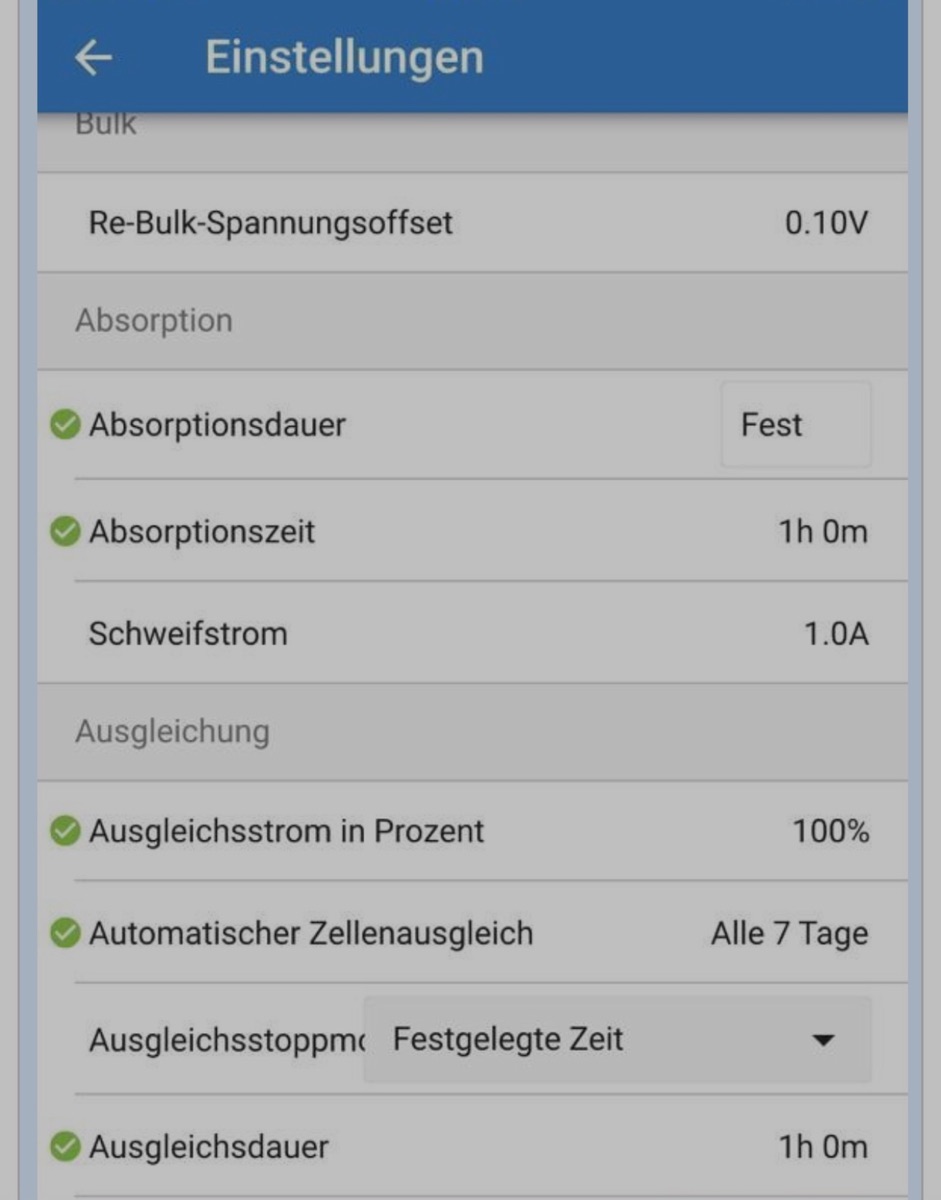This screenshot has height=1200, width=941.
Task: Select the Festgelegte Zeit stop mode text
Action: point(508,1040)
